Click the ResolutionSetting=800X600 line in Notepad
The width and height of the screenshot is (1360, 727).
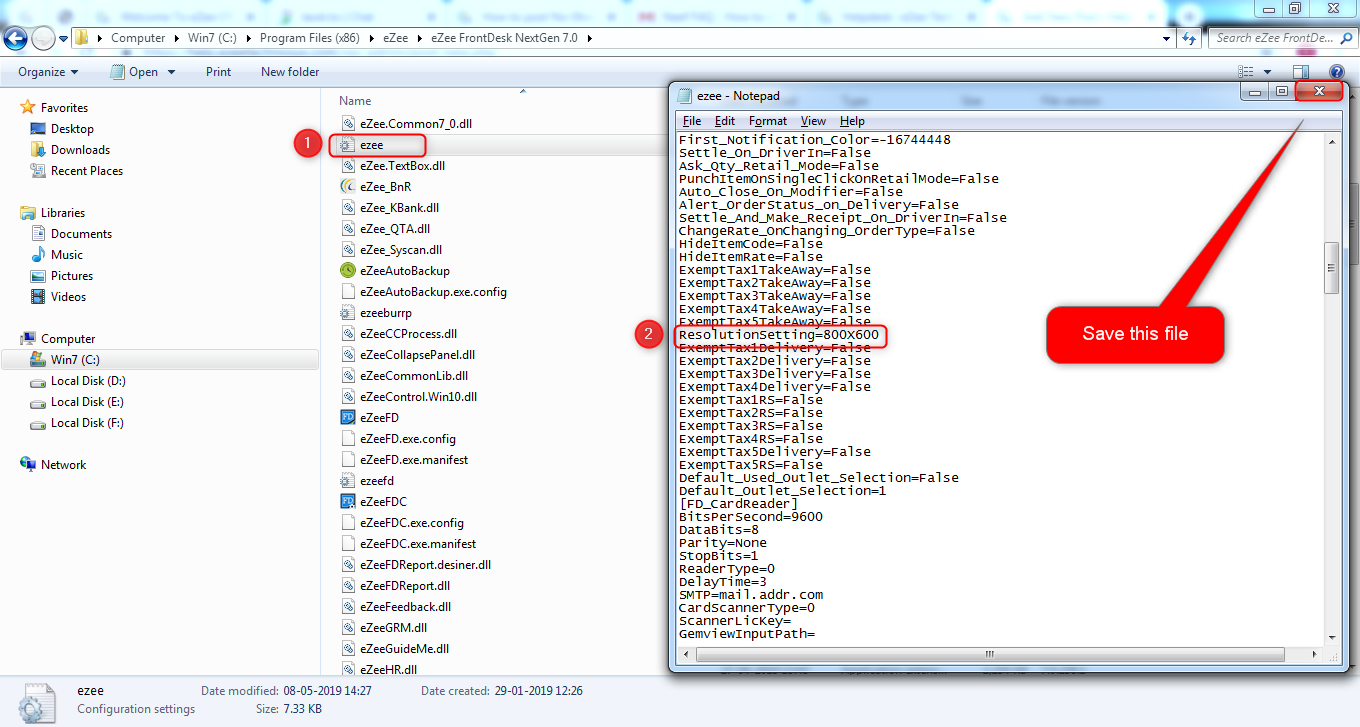click(779, 335)
